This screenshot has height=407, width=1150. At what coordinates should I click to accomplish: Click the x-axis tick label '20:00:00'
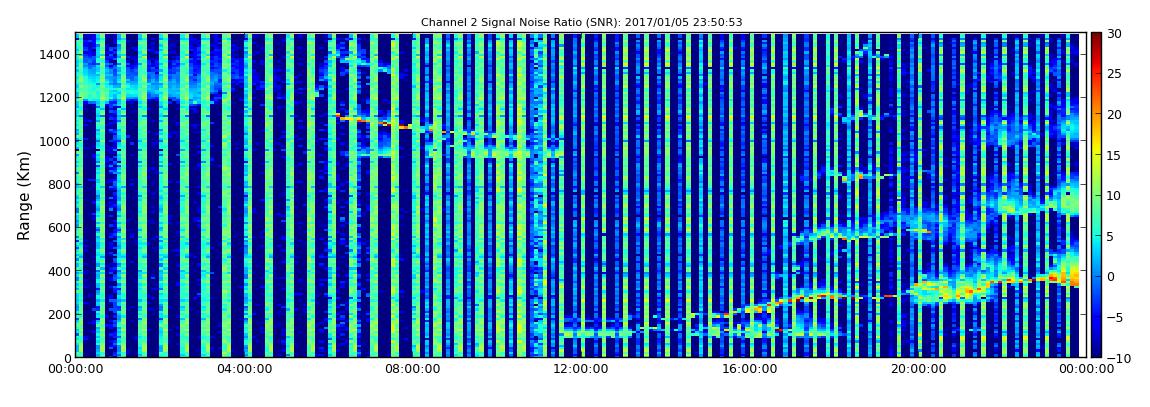click(x=916, y=370)
